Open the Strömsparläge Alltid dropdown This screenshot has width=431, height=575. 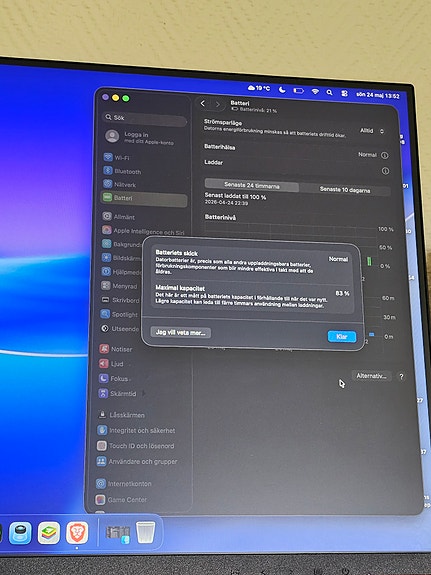click(x=372, y=131)
